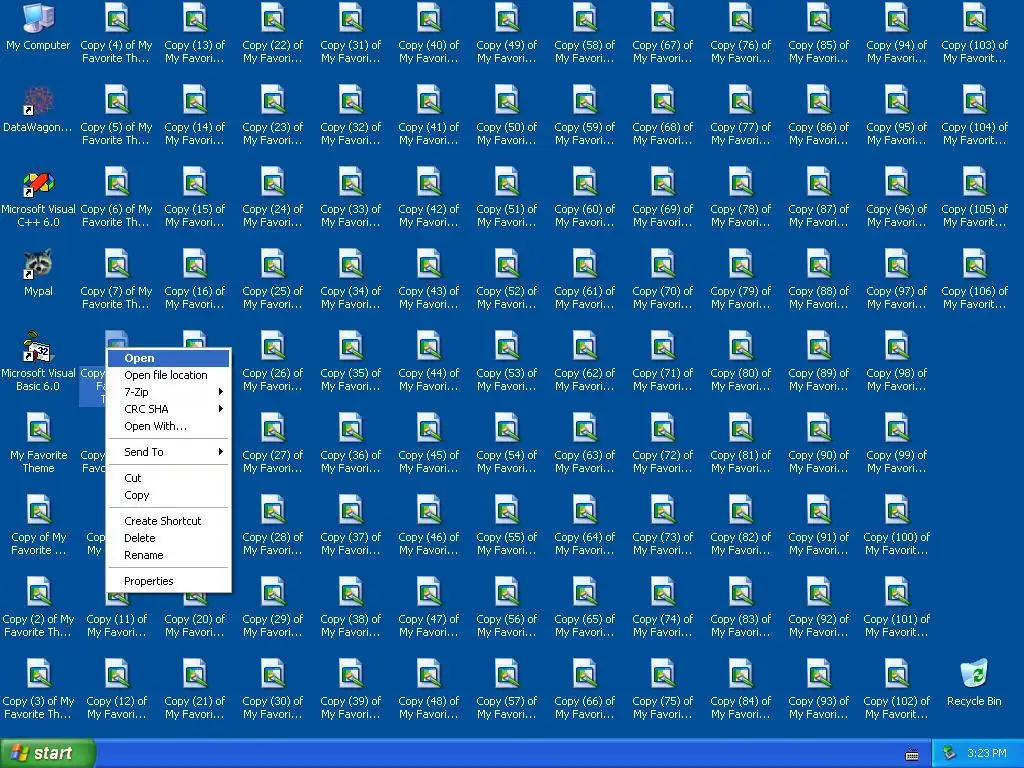The width and height of the screenshot is (1024, 768).
Task: Choose Open file location menu entry
Action: pyautogui.click(x=168, y=375)
